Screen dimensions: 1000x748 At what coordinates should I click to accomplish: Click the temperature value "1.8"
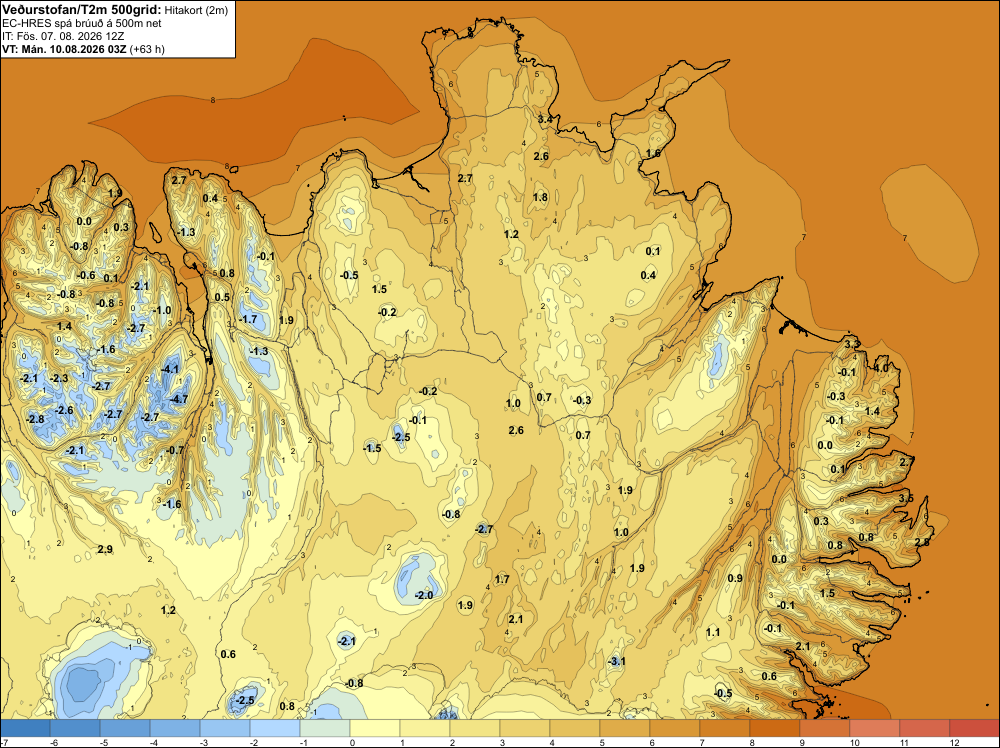(x=540, y=197)
